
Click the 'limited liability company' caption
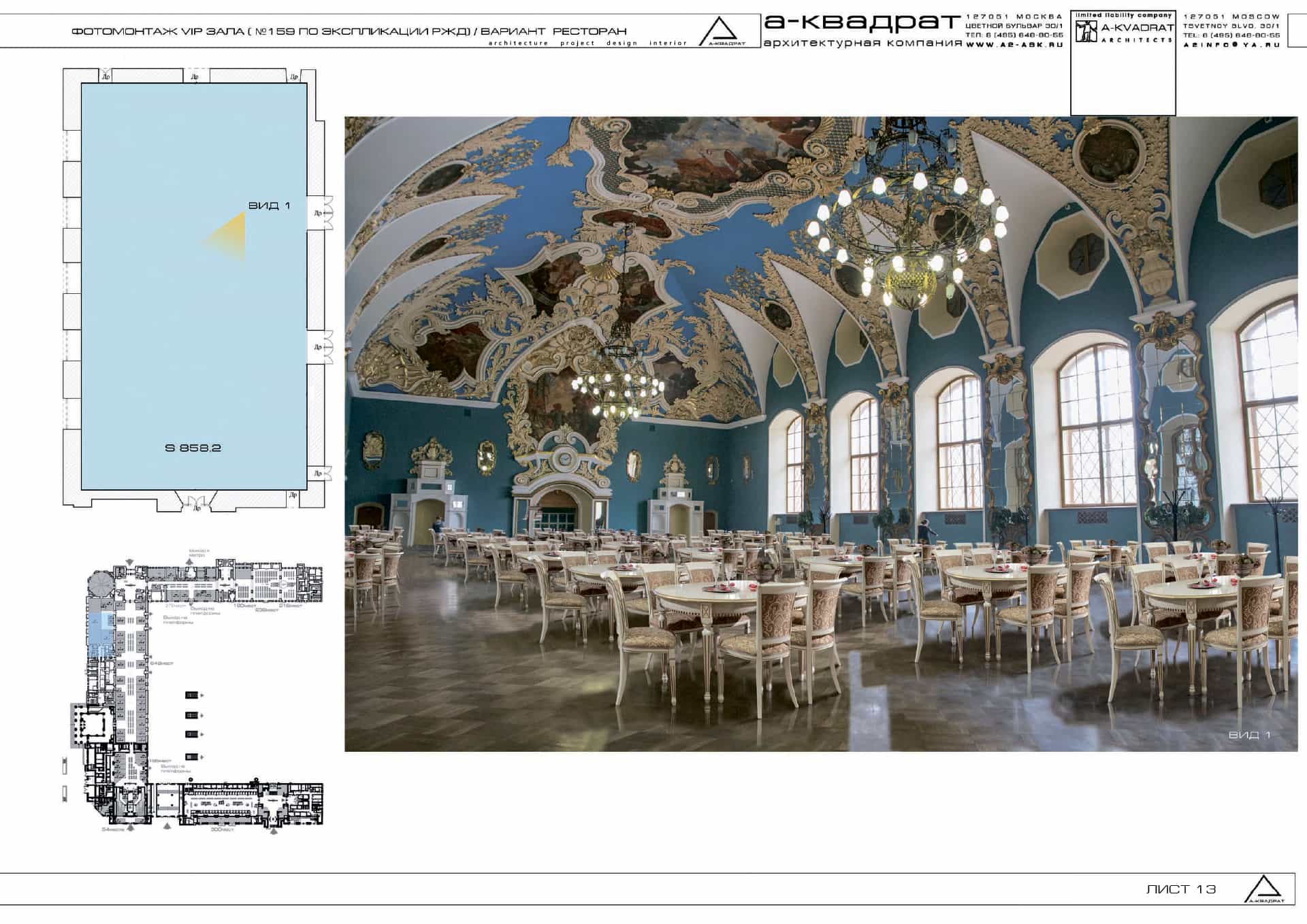1123,15
